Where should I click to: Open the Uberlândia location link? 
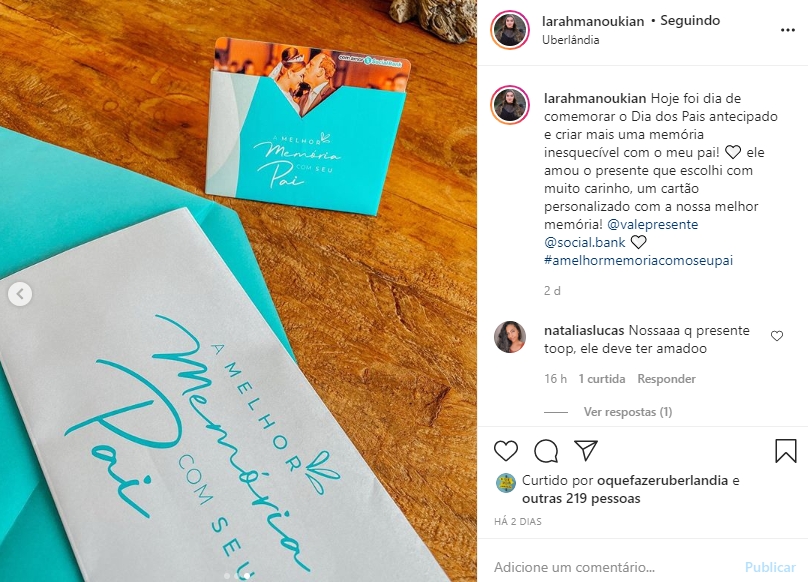click(570, 40)
